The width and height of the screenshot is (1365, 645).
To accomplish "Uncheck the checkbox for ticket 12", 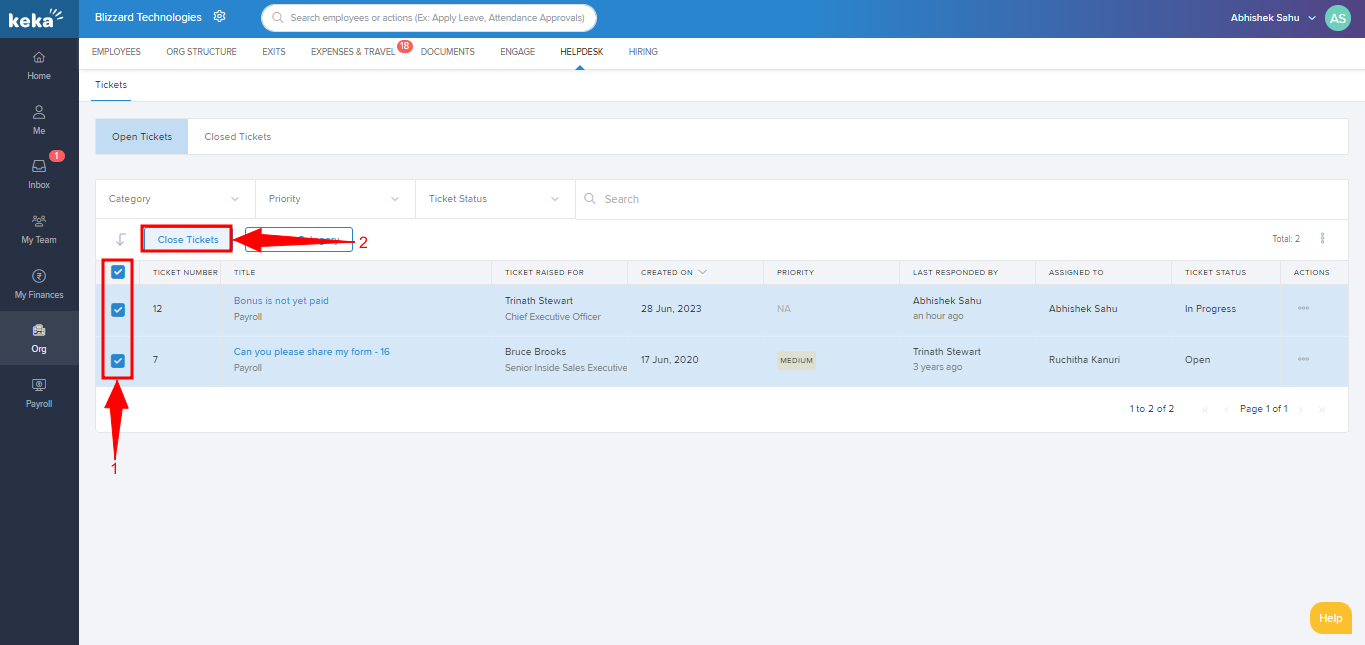I will pos(118,310).
